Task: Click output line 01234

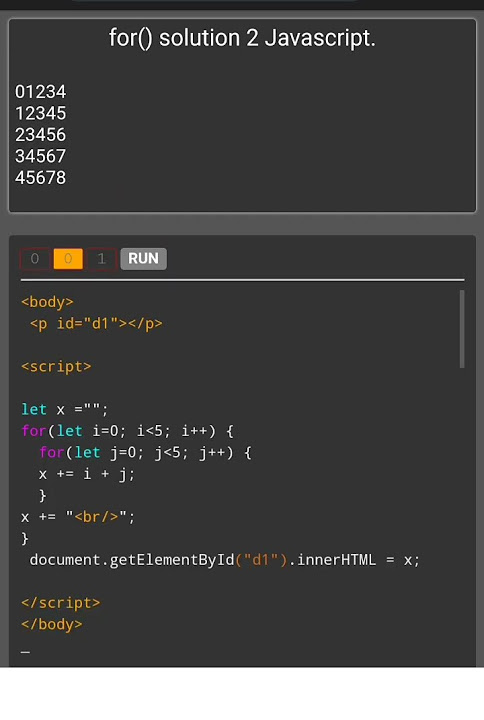Action: [40, 92]
